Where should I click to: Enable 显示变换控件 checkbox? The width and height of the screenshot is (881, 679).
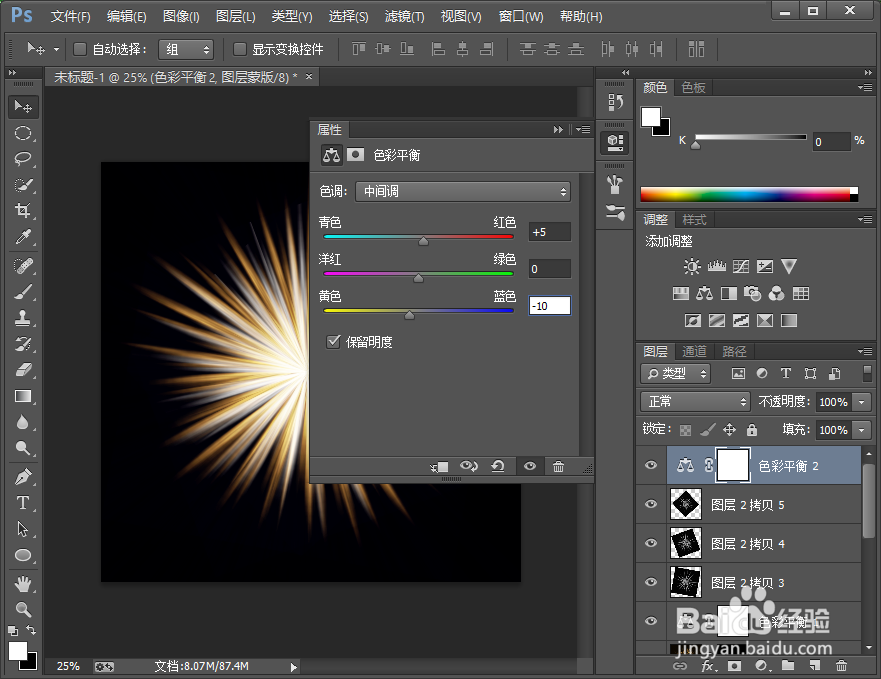240,49
